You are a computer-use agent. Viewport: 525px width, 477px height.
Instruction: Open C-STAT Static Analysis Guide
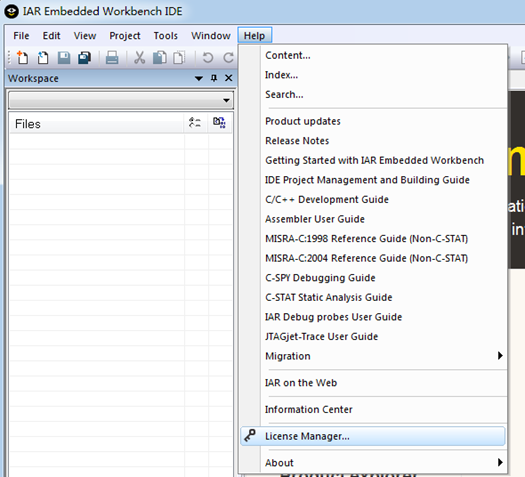tap(373, 297)
